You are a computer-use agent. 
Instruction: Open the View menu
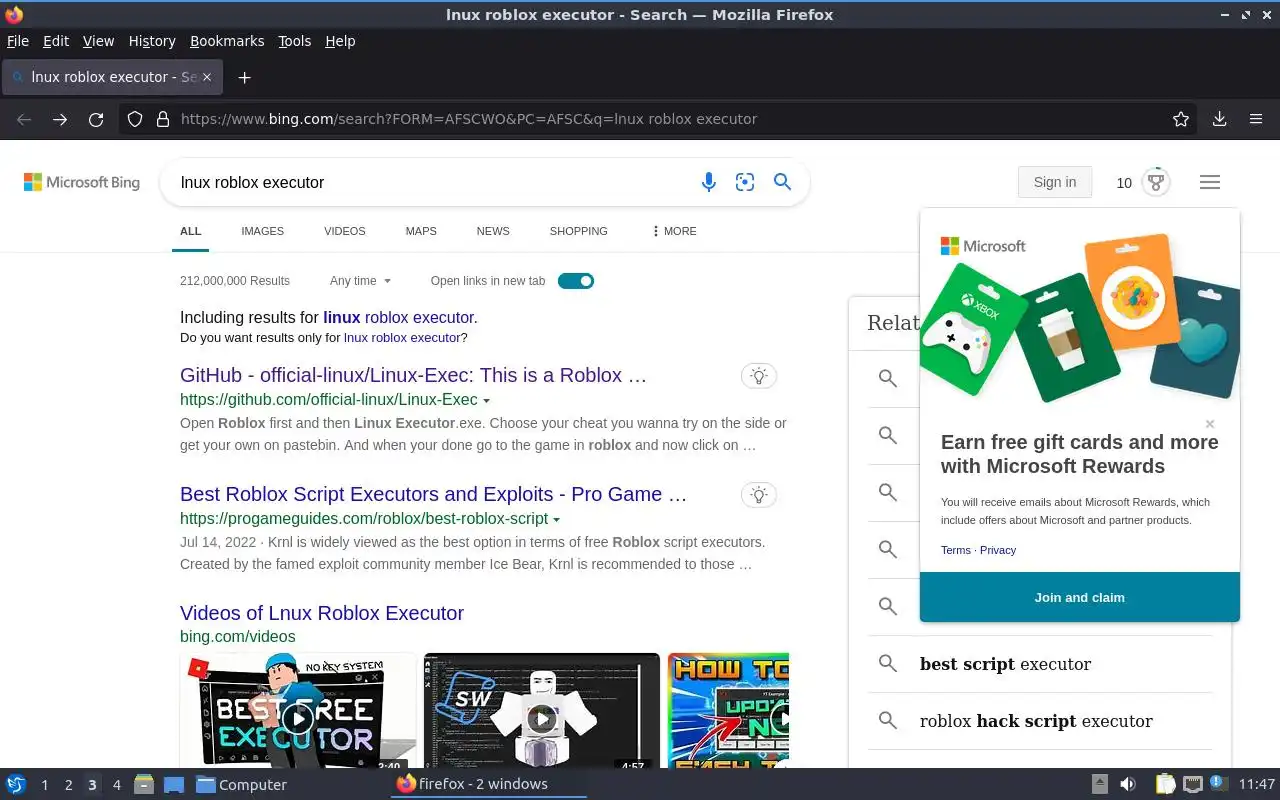click(x=98, y=41)
